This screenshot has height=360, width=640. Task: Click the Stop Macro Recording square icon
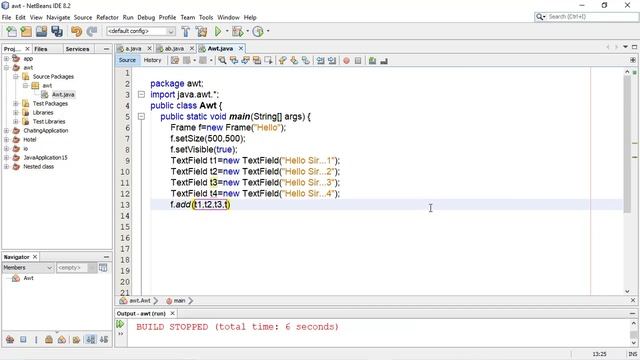[x=358, y=60]
